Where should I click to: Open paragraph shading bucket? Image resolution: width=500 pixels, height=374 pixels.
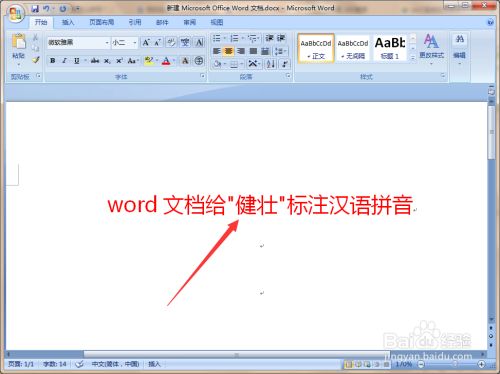pos(219,64)
